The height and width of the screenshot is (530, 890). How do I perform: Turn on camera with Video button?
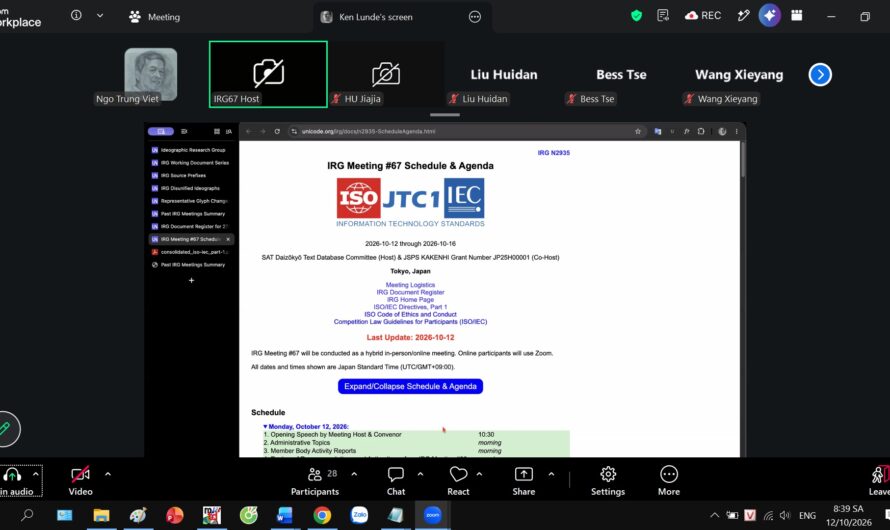click(81, 480)
